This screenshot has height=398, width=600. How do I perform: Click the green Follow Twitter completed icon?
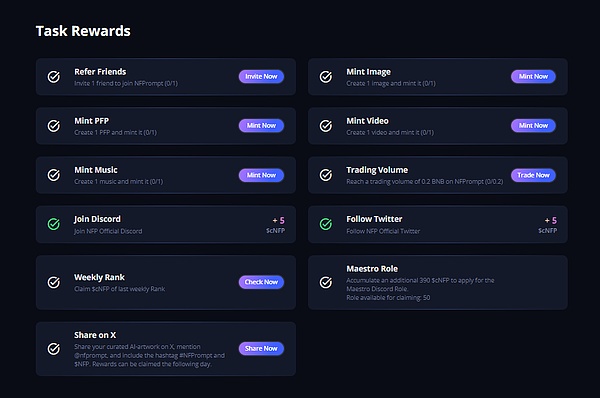(326, 224)
